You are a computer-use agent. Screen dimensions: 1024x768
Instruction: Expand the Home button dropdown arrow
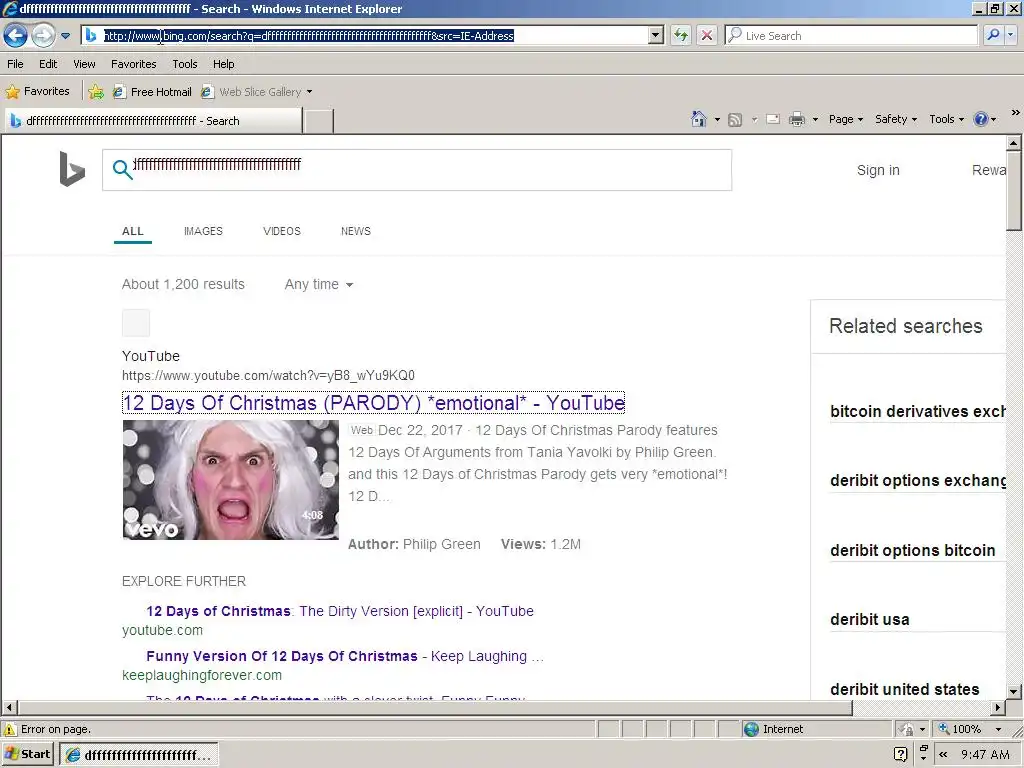click(x=717, y=120)
